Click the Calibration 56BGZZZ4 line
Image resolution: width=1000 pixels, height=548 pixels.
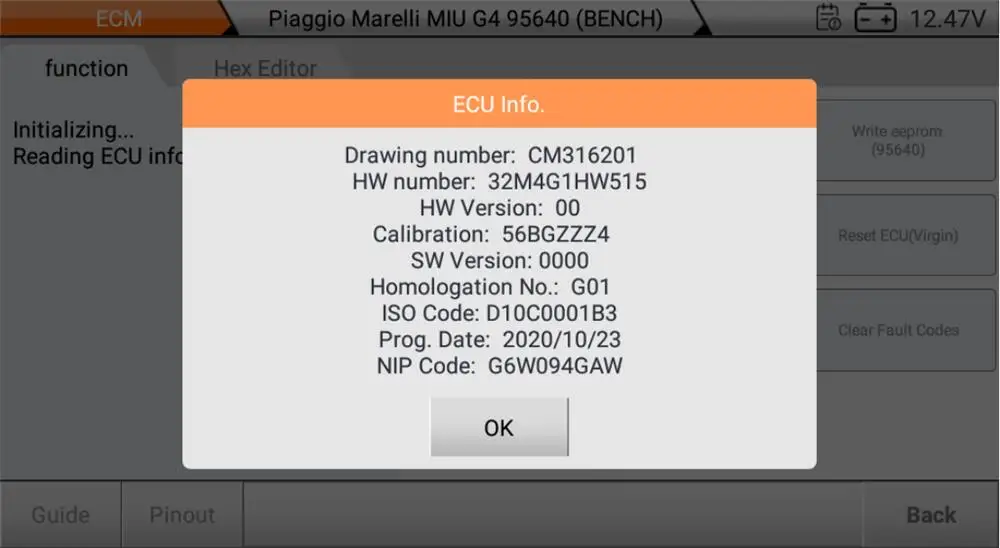pos(491,234)
